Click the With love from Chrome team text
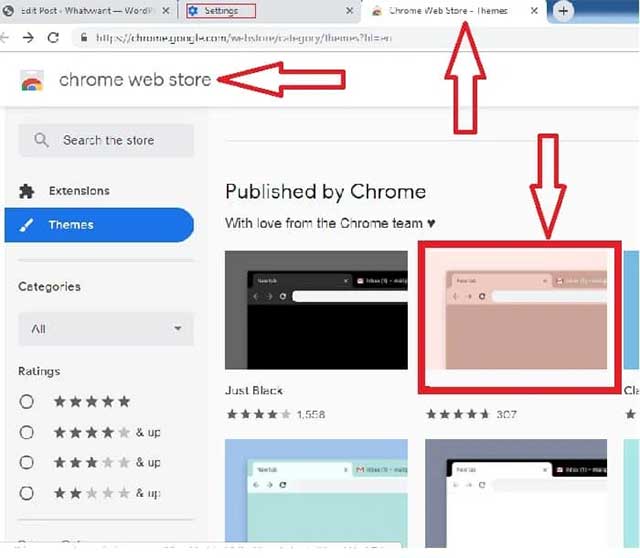The width and height of the screenshot is (640, 558). coord(330,223)
